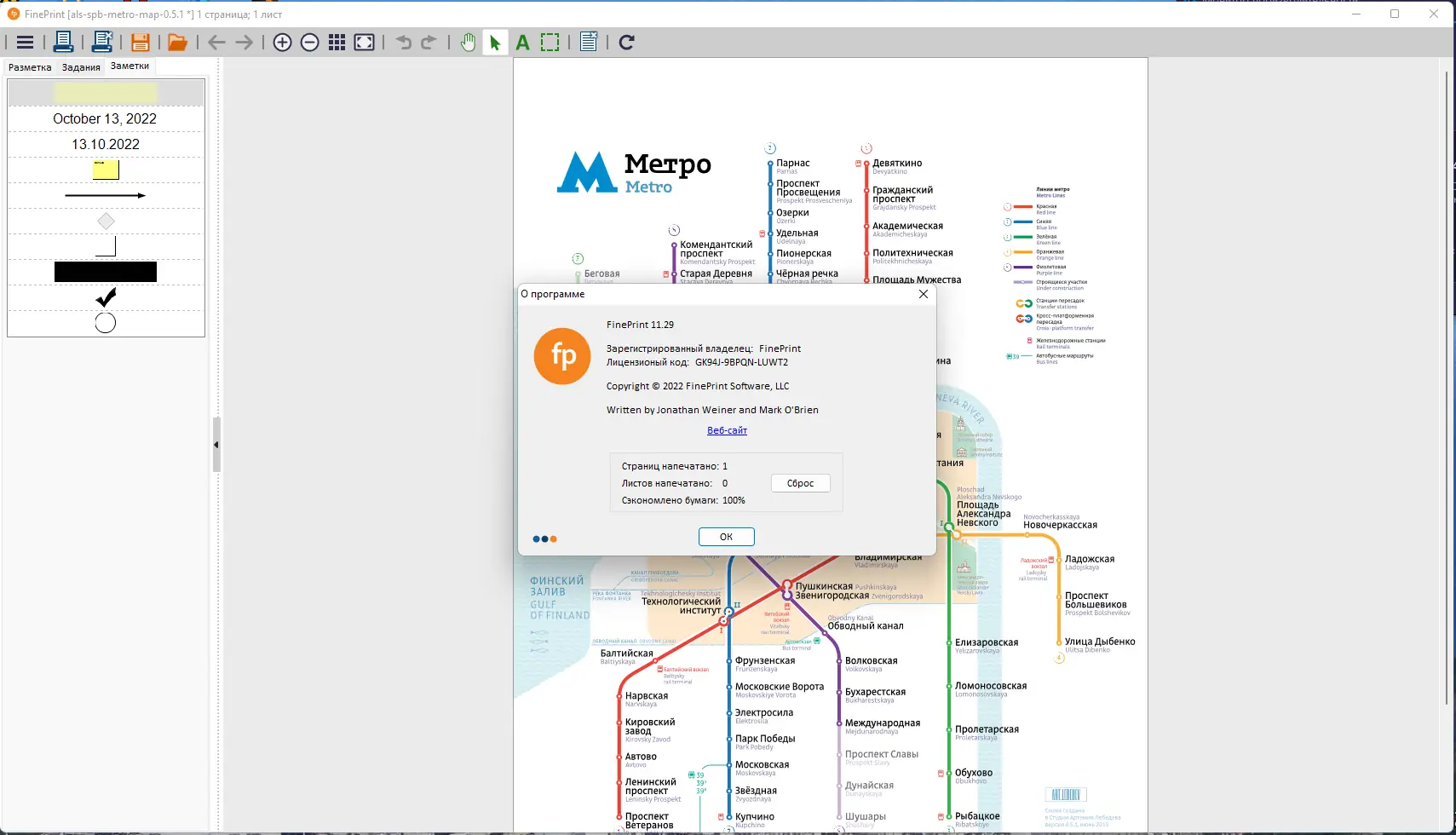
Task: Insert the 'October 13, 2022' date stamp
Action: point(105,118)
